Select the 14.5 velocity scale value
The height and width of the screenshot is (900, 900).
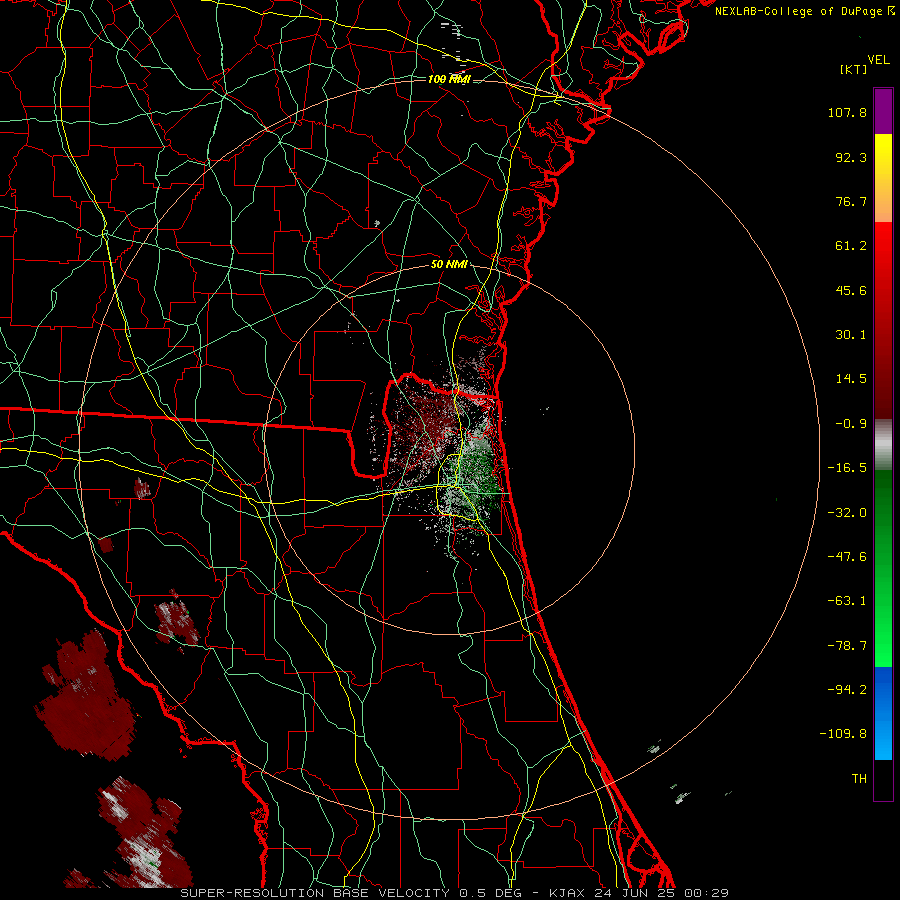click(x=851, y=379)
